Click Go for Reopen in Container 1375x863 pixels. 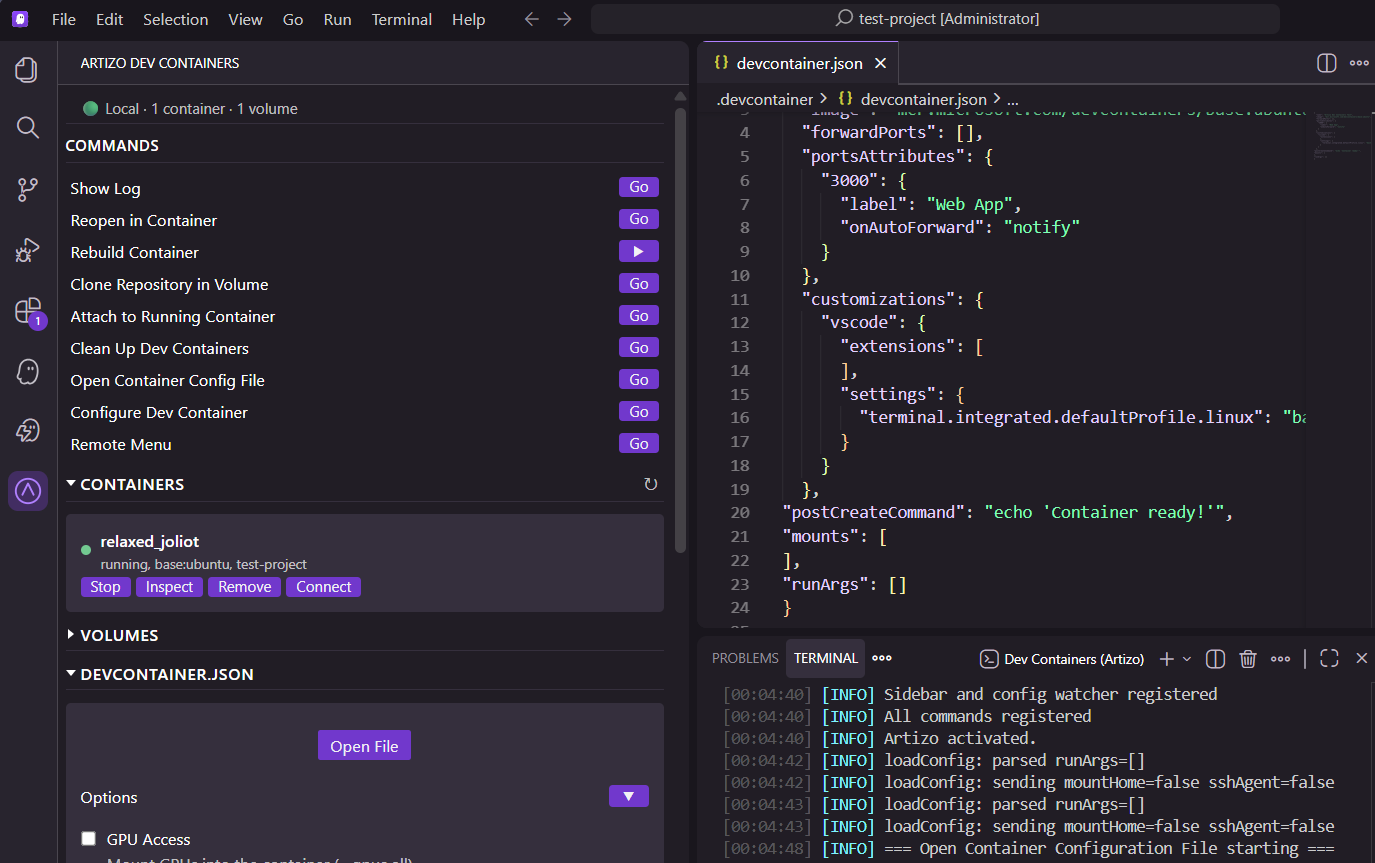(639, 219)
